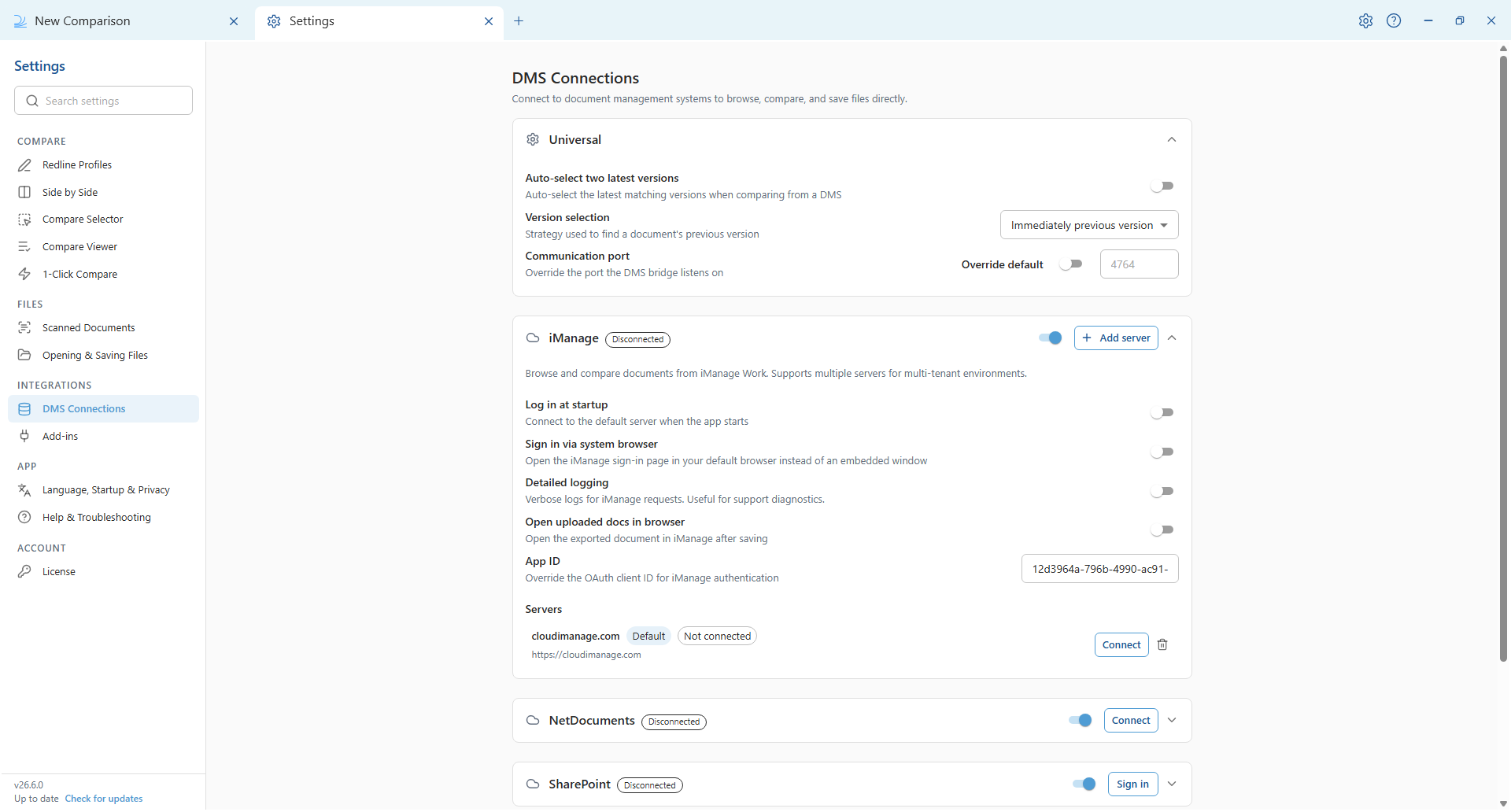Click the Search settings field
This screenshot has width=1511, height=812.
(103, 101)
